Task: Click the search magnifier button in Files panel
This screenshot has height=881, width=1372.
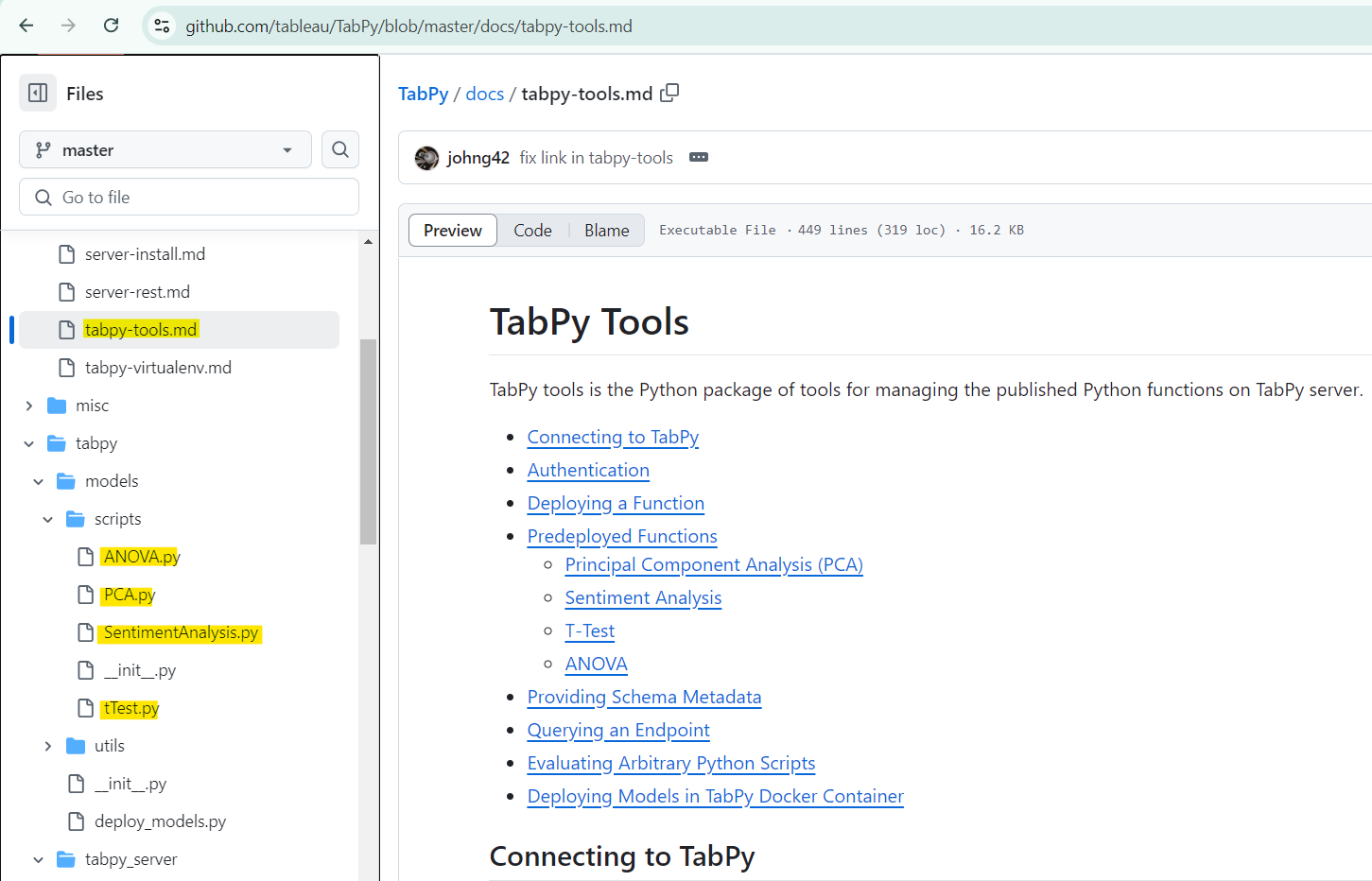Action: click(x=340, y=149)
